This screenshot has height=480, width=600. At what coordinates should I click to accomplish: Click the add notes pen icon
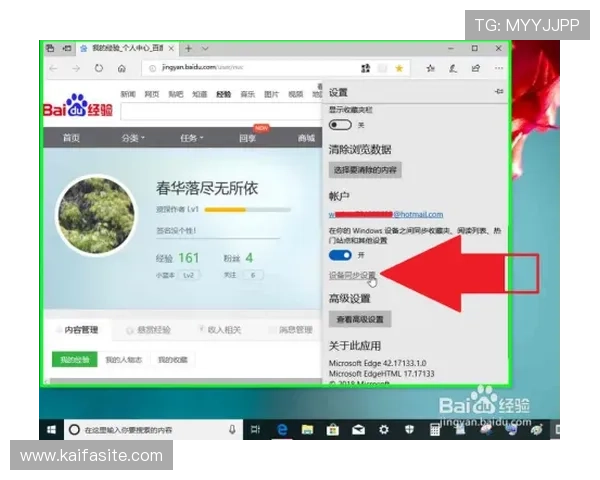pos(453,69)
